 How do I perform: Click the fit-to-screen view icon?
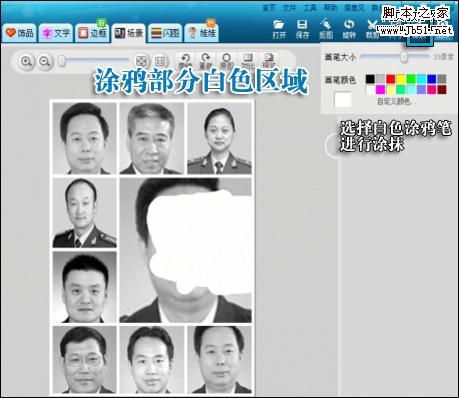click(x=142, y=61)
